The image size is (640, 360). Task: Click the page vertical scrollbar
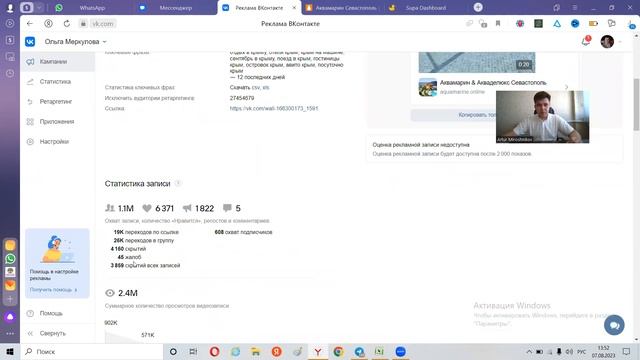tap(636, 104)
